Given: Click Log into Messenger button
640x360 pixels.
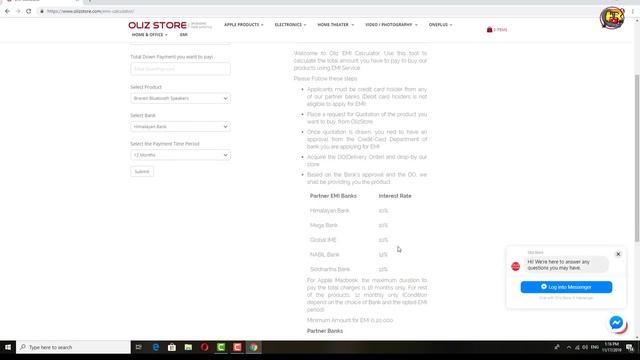Looking at the screenshot, I should 566,287.
